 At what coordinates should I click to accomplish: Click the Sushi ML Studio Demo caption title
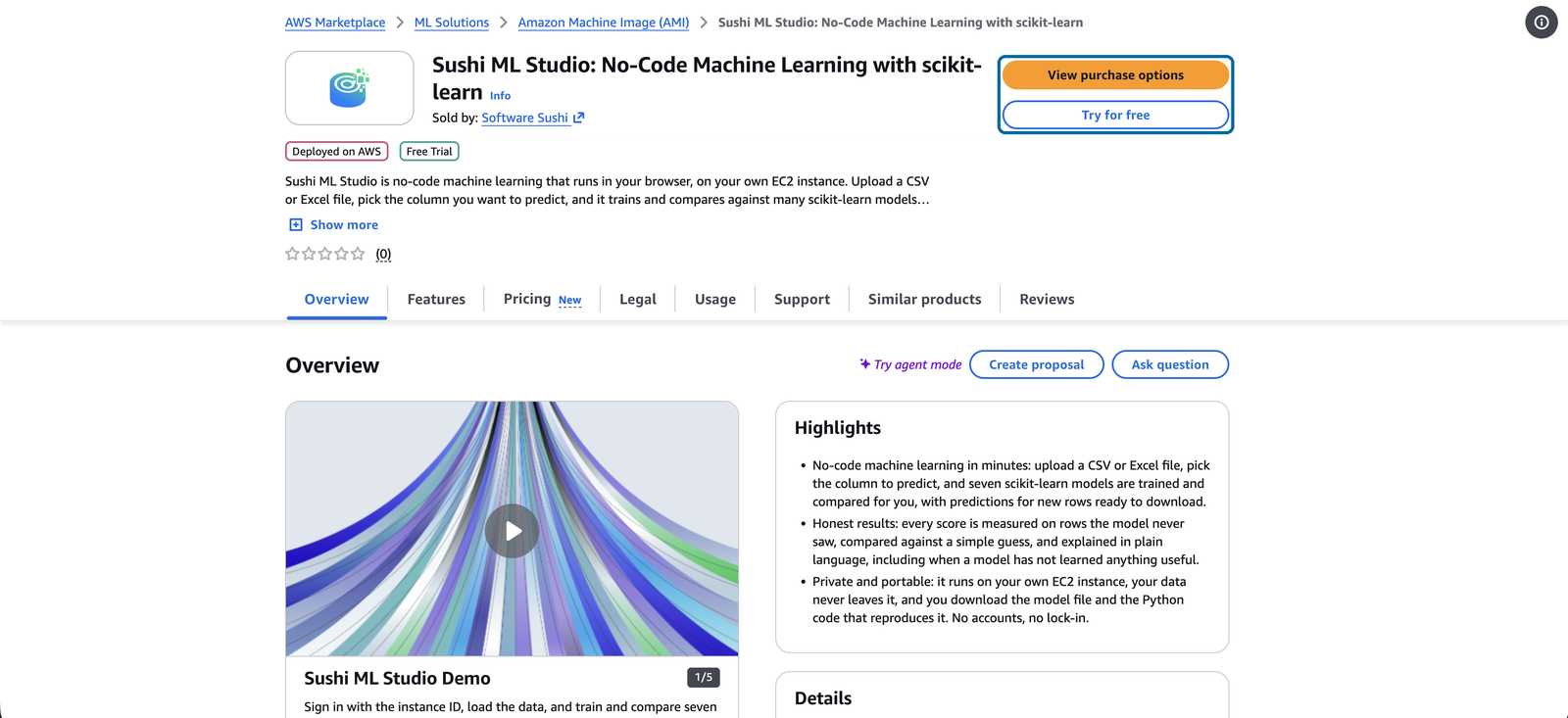pos(397,678)
